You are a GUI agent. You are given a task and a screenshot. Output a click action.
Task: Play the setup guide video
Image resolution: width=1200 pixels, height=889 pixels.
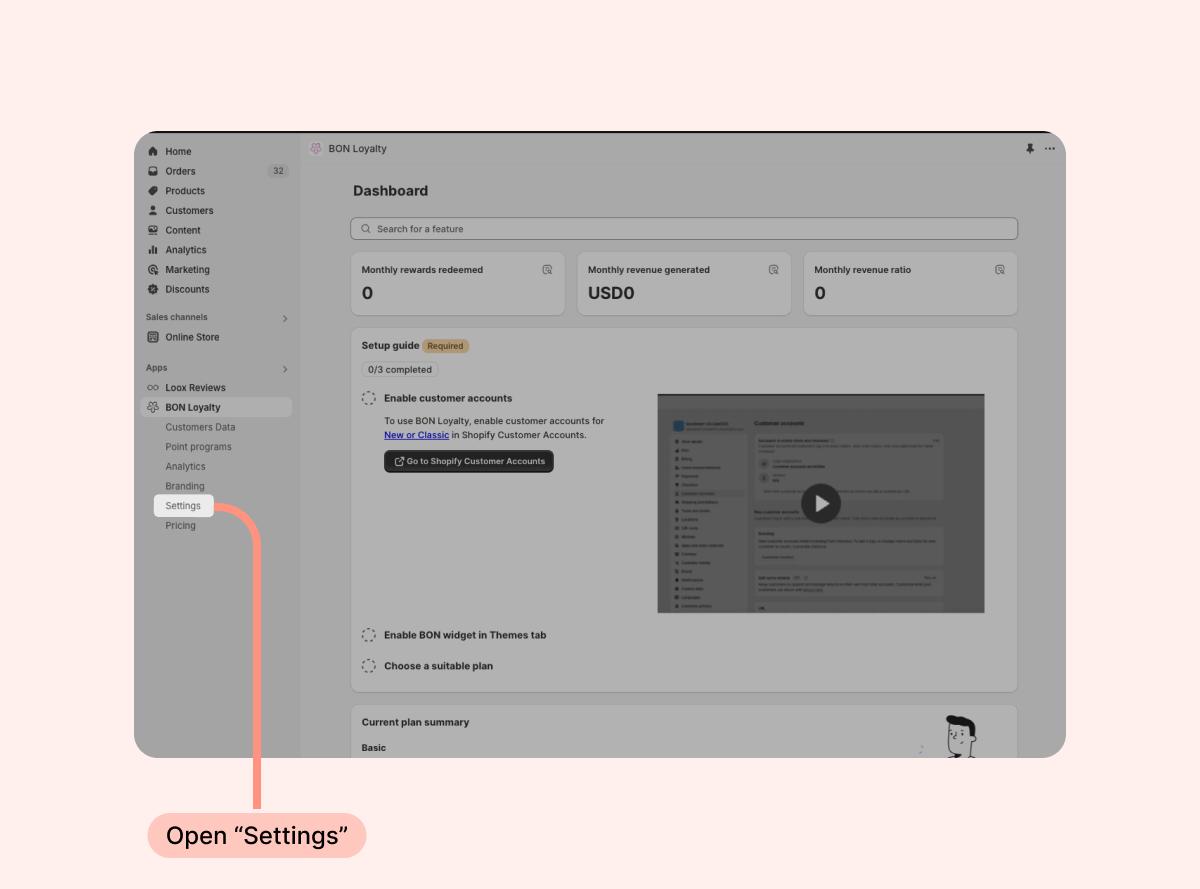pos(821,503)
